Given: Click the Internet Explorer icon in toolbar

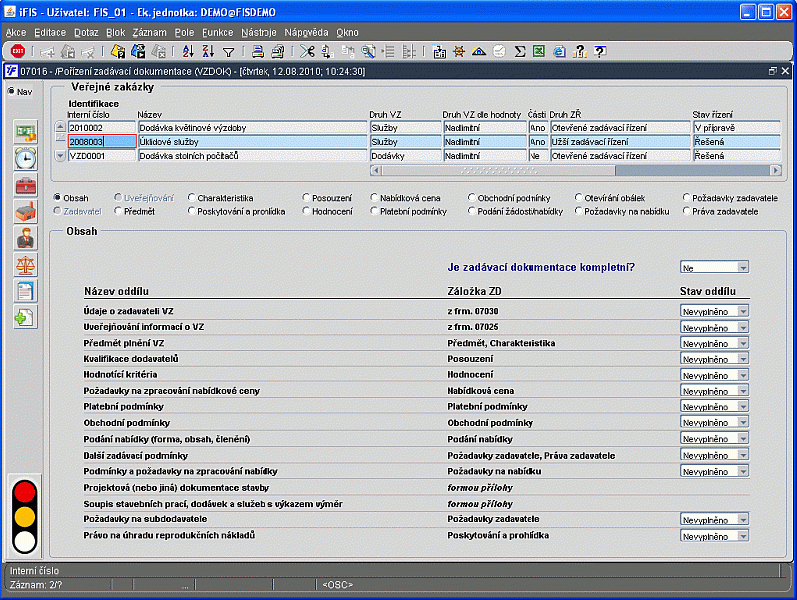Looking at the screenshot, I should pyautogui.click(x=559, y=51).
